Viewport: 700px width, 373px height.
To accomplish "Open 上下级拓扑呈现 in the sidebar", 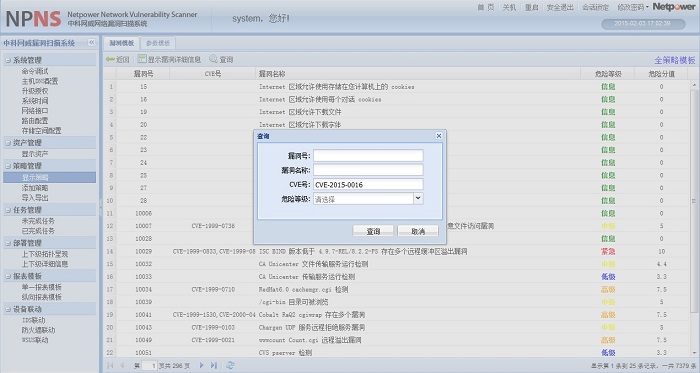I will click(x=45, y=254).
